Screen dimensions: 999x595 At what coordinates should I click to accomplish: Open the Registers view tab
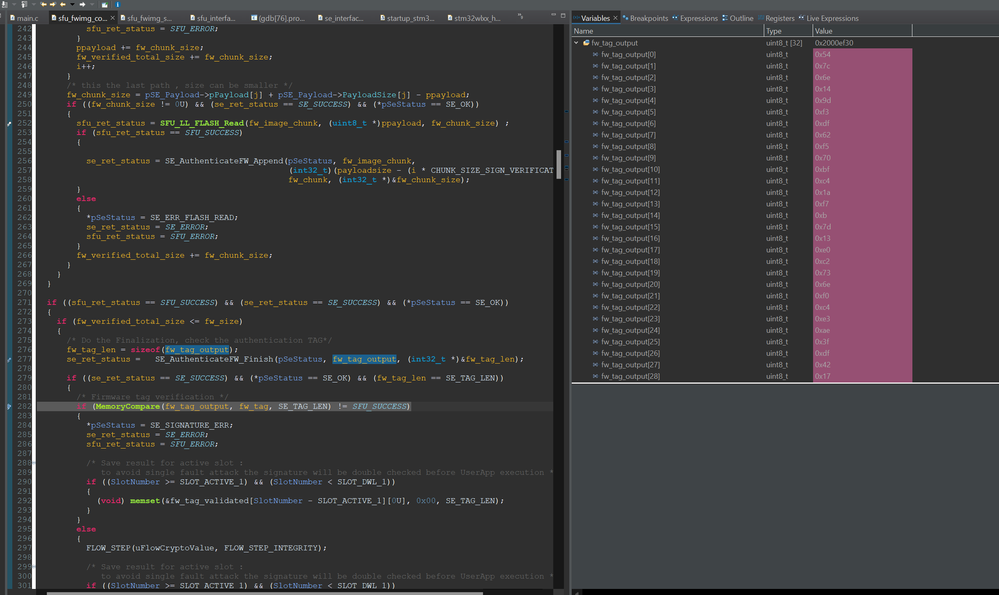(x=780, y=18)
